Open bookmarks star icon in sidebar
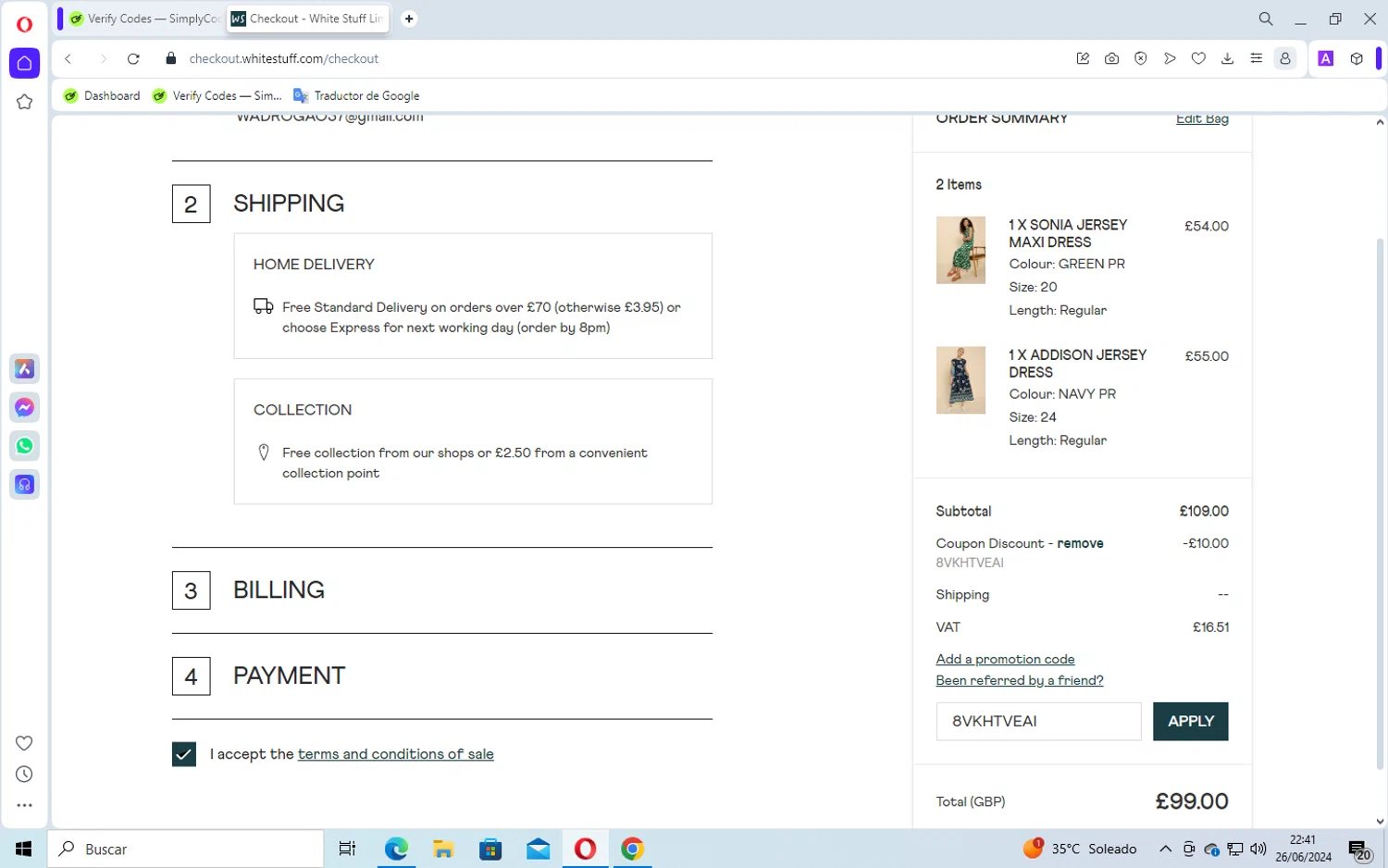 pyautogui.click(x=25, y=102)
